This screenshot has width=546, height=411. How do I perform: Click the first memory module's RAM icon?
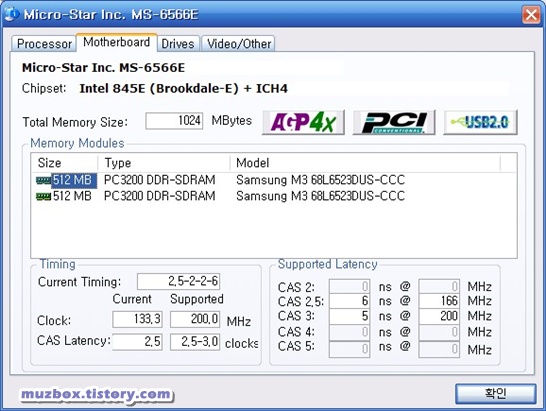44,180
